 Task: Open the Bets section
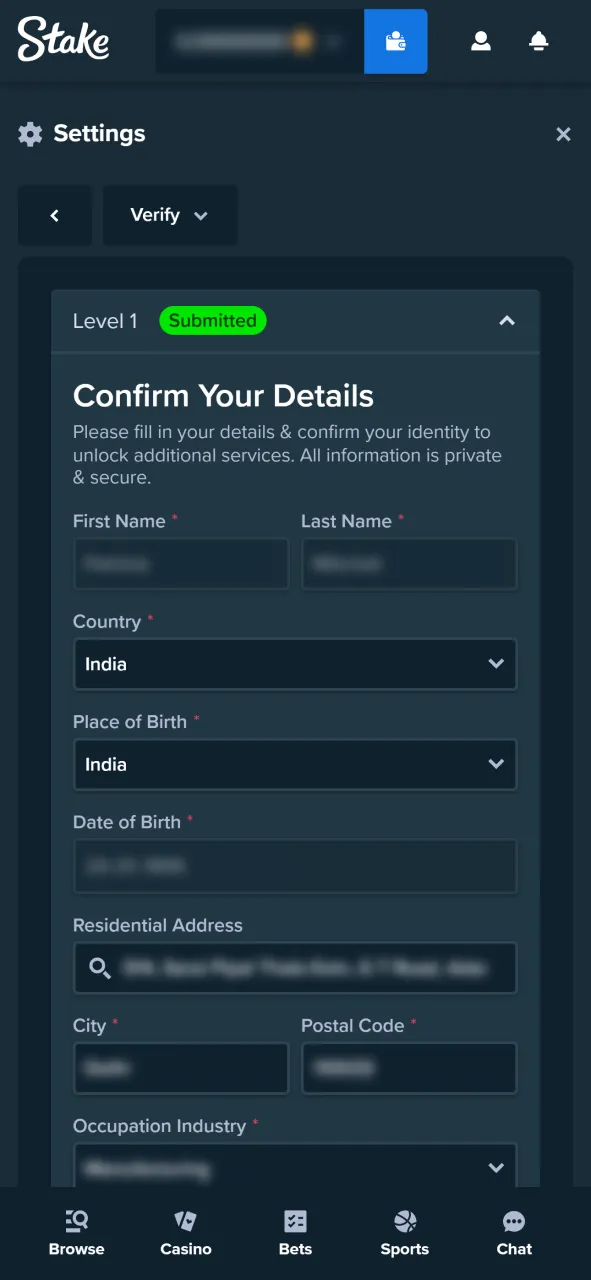tap(295, 1230)
